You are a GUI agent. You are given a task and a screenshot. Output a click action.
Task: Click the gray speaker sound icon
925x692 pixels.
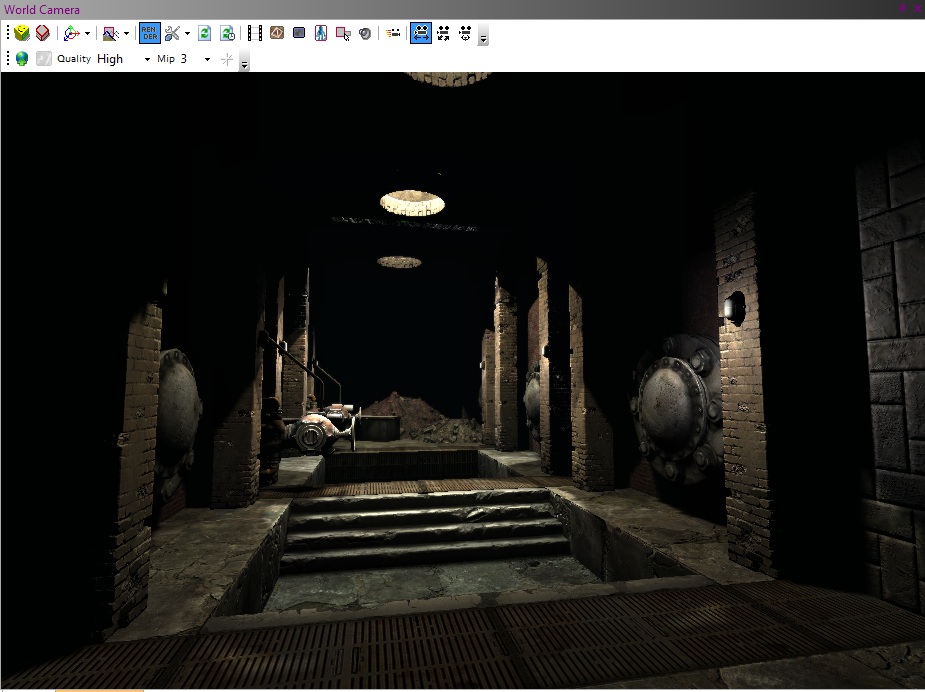point(365,34)
